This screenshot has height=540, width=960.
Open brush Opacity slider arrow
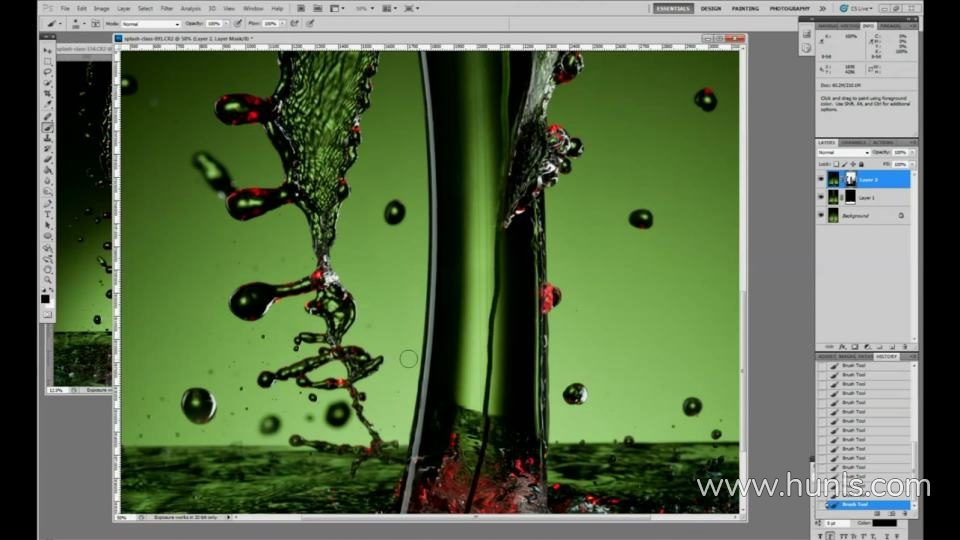[x=226, y=23]
